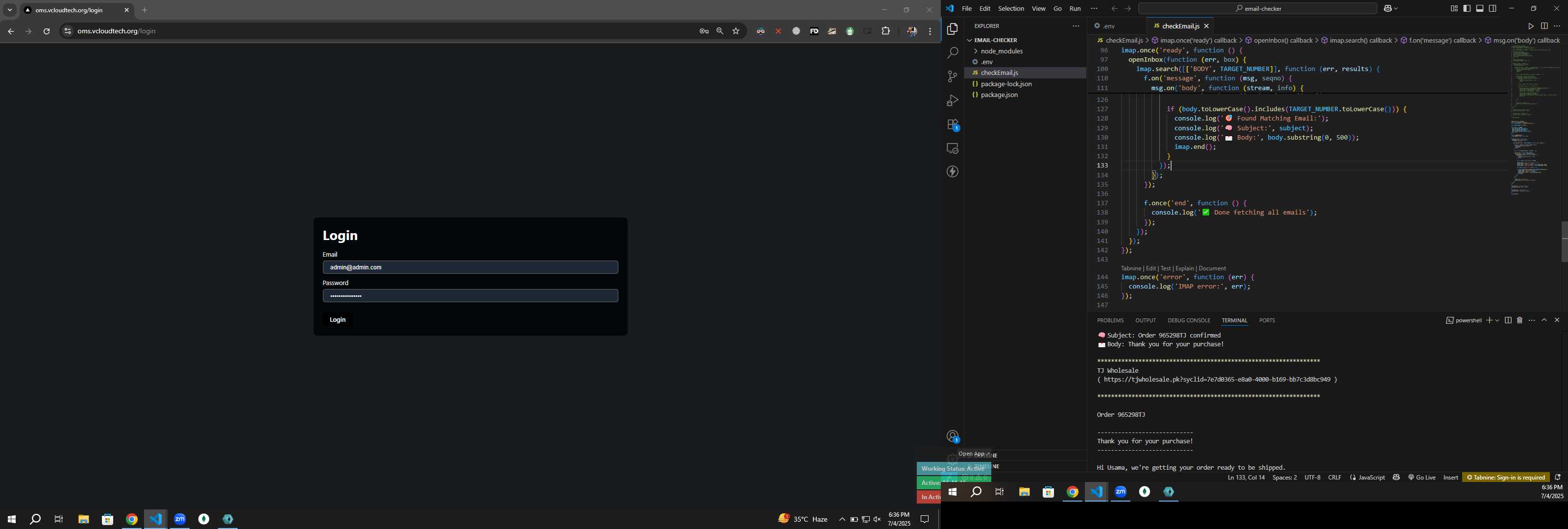
Task: Click the Login button on the web form
Action: pyautogui.click(x=338, y=319)
